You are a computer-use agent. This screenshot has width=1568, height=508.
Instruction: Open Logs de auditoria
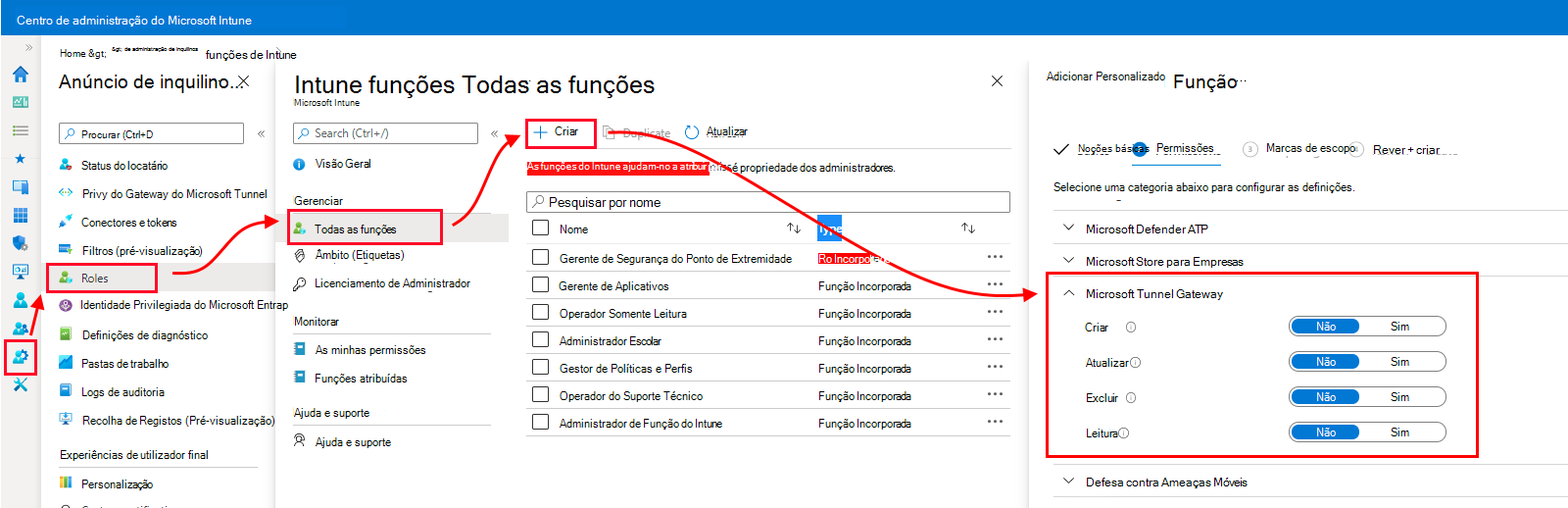[122, 392]
